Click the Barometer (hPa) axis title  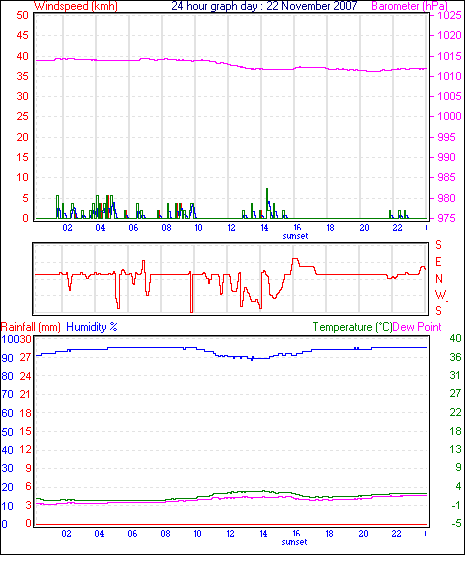pos(409,6)
